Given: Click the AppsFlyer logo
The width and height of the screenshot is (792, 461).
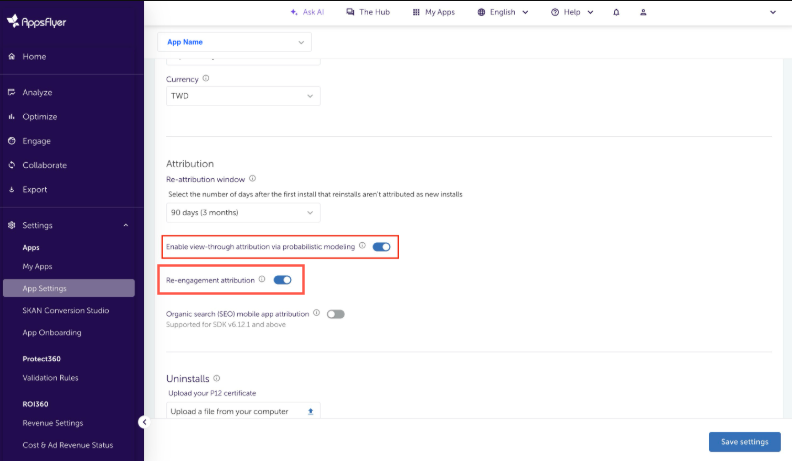Looking at the screenshot, I should coord(43,19).
